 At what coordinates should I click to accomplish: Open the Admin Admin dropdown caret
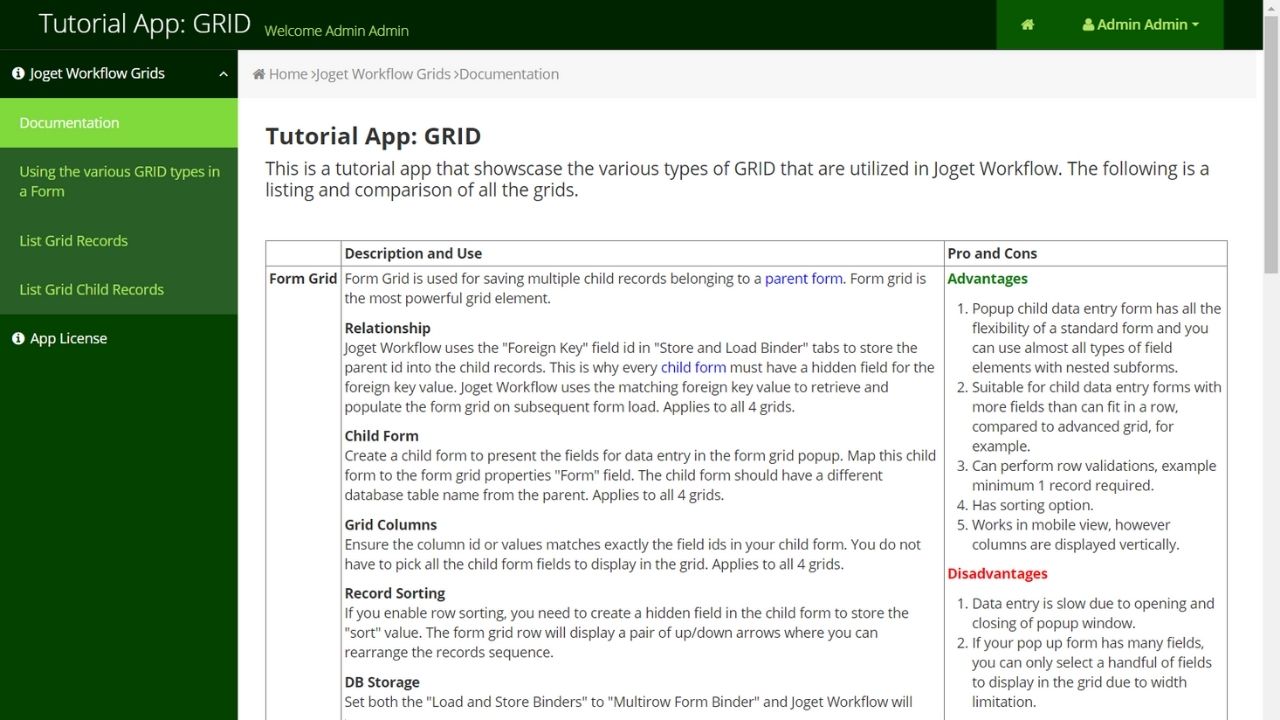(x=1195, y=25)
